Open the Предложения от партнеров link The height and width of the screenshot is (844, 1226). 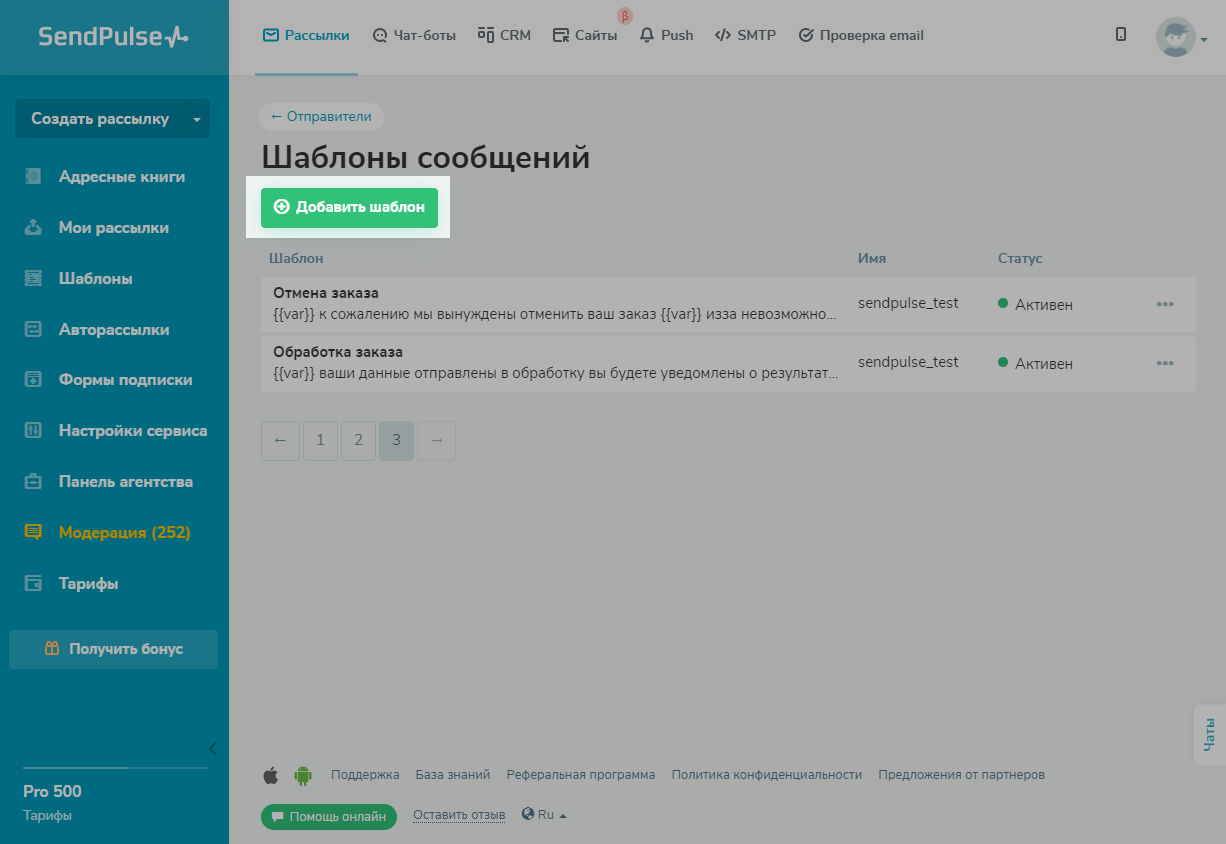pyautogui.click(x=961, y=775)
